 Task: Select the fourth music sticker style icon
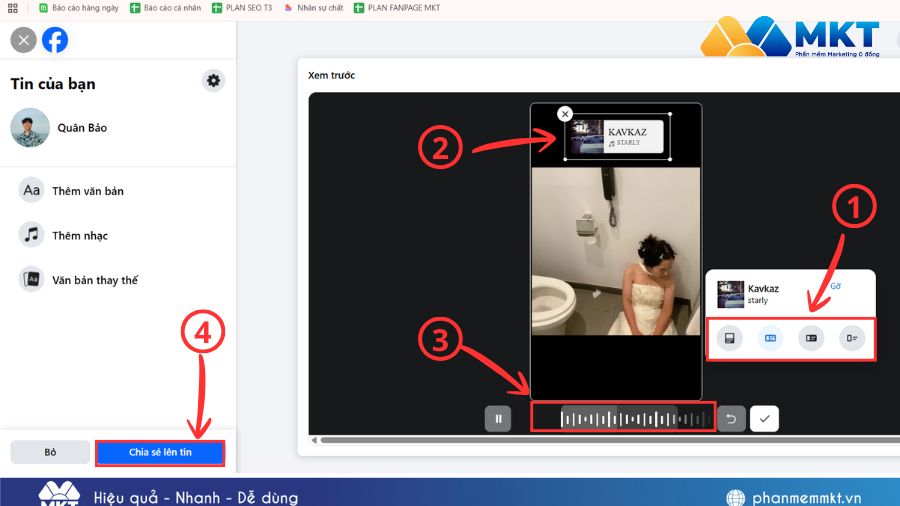852,339
